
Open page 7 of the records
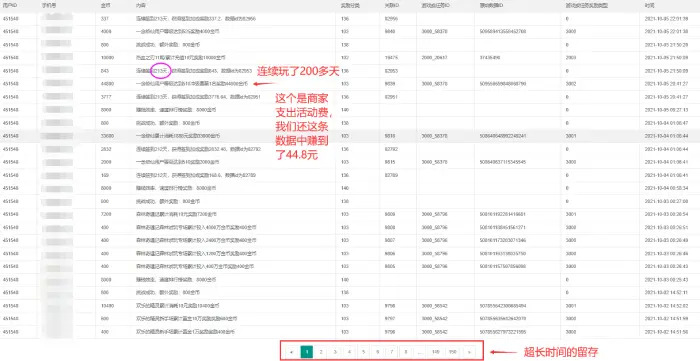[x=392, y=352]
